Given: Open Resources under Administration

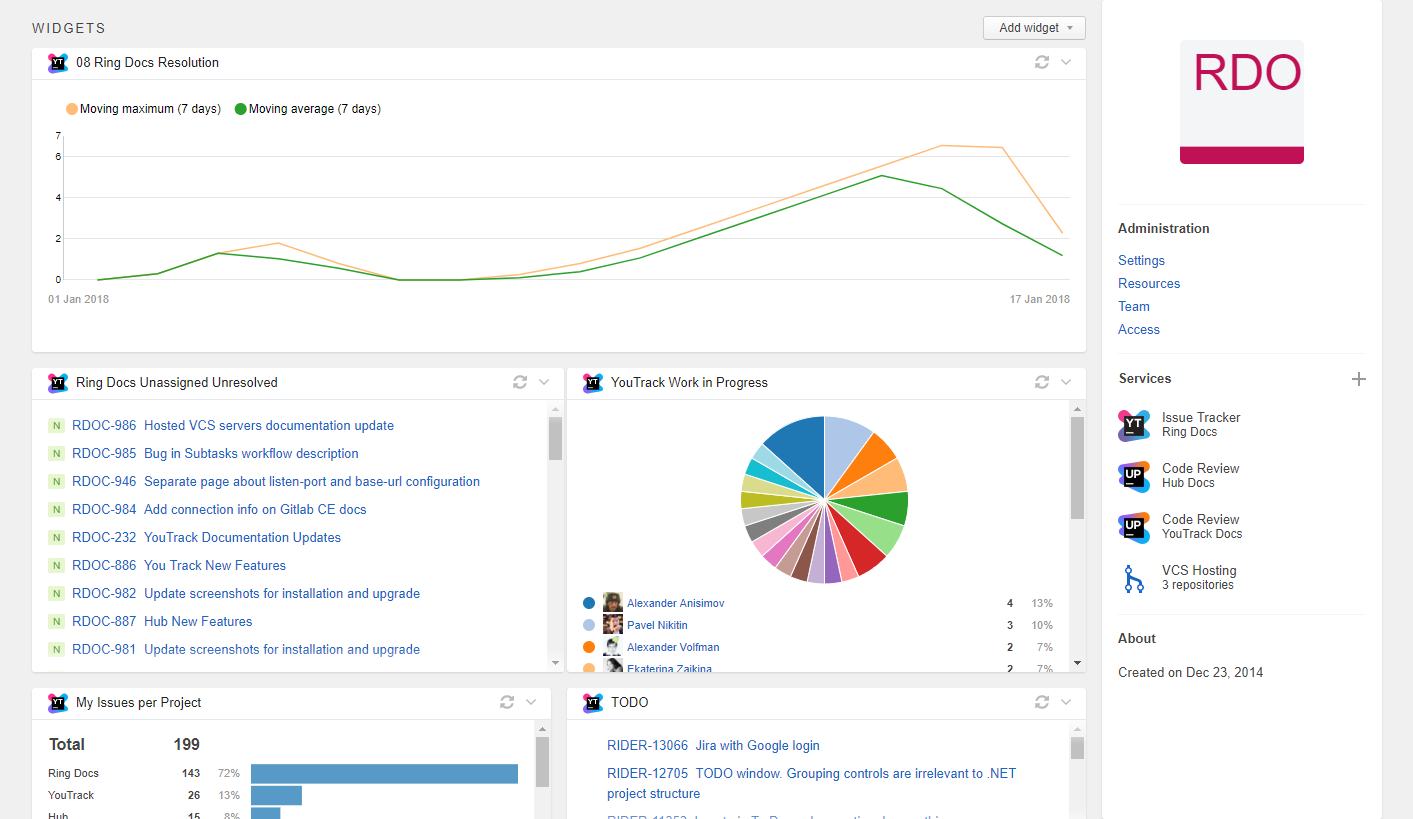Looking at the screenshot, I should pyautogui.click(x=1149, y=284).
